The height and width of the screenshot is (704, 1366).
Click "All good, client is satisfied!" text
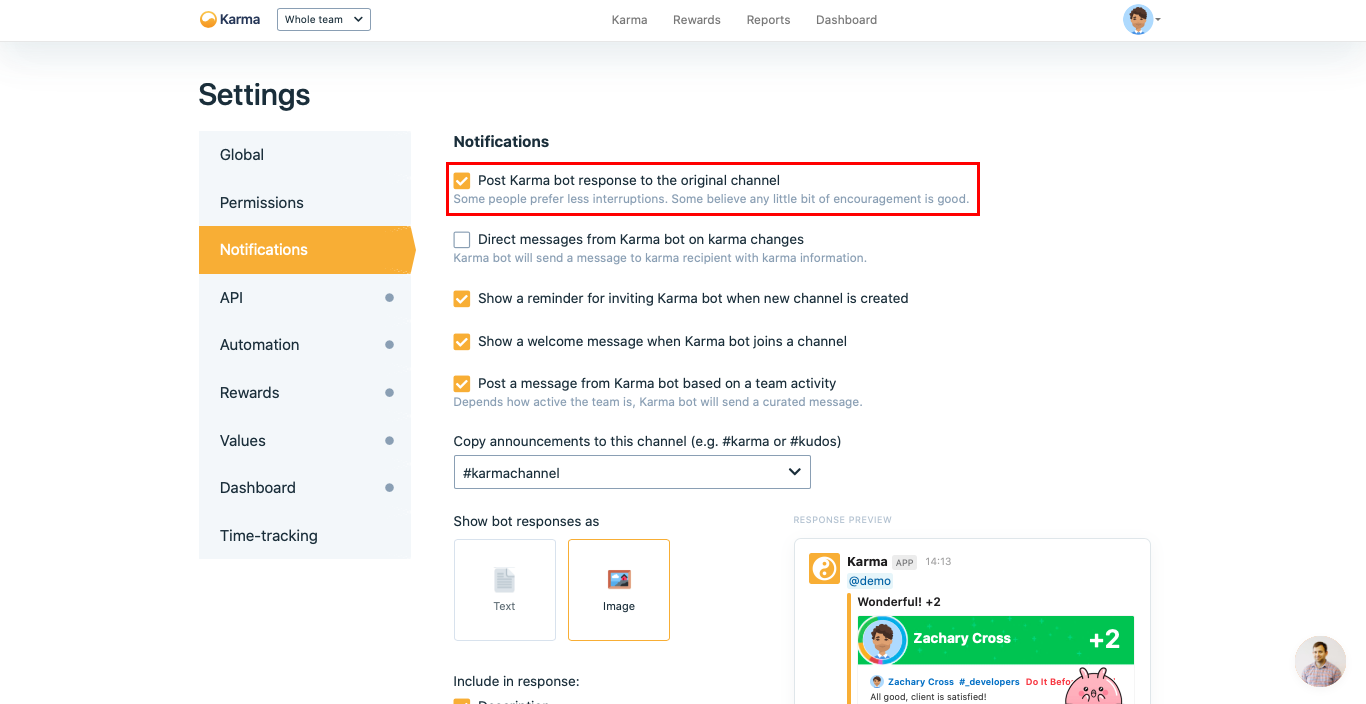pos(928,697)
